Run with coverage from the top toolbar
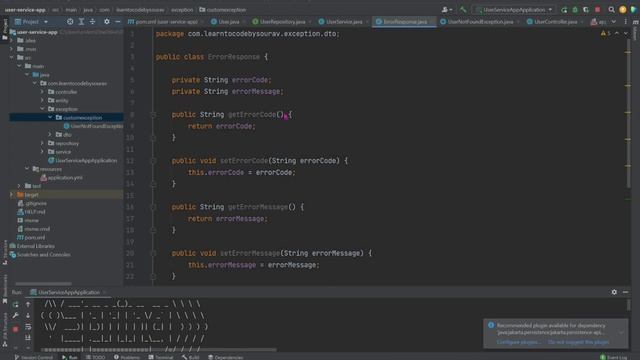The width and height of the screenshot is (640, 360). [586, 9]
